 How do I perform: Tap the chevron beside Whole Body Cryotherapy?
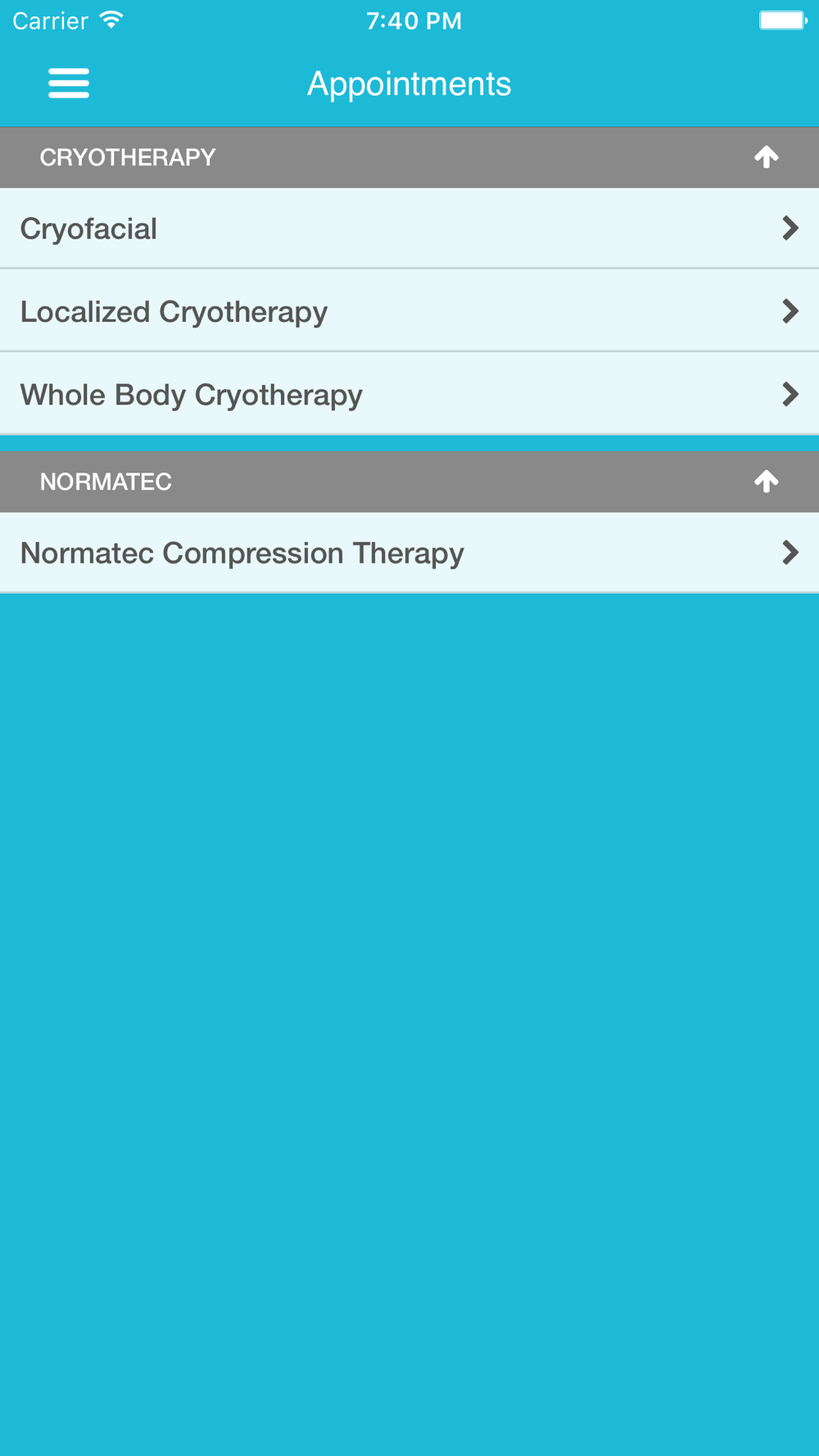click(790, 395)
